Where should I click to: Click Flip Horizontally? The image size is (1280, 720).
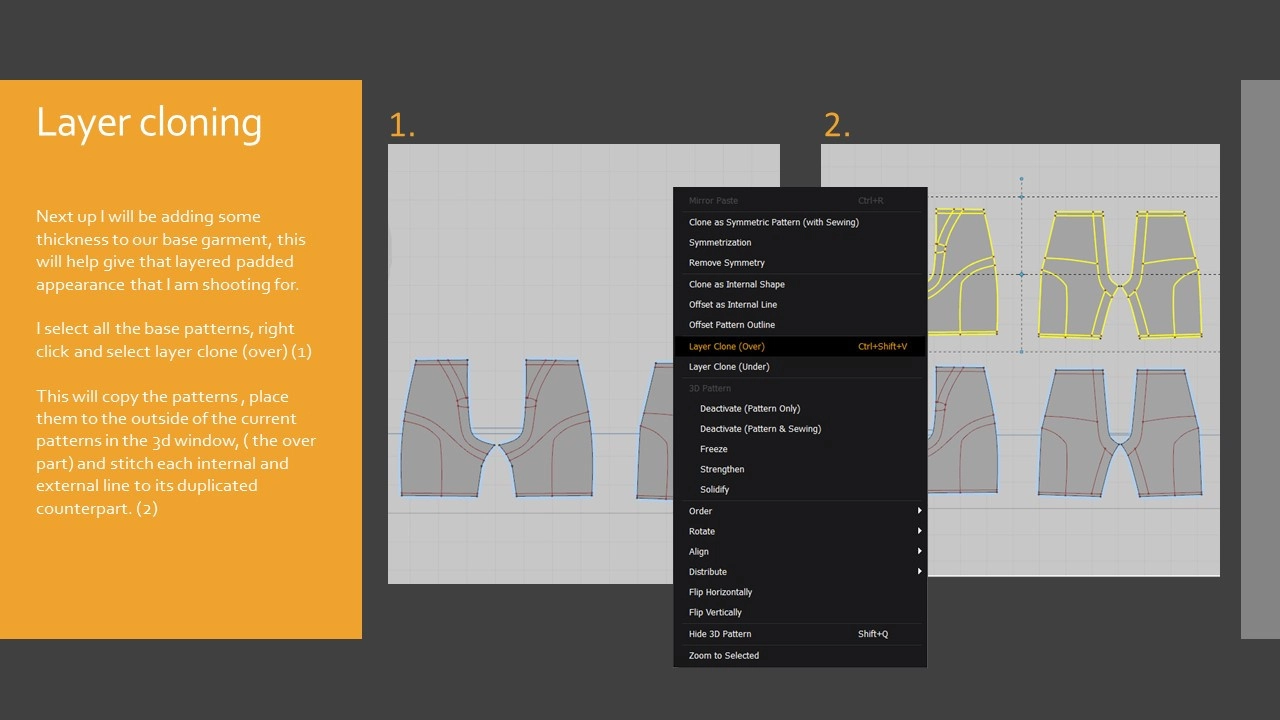720,592
